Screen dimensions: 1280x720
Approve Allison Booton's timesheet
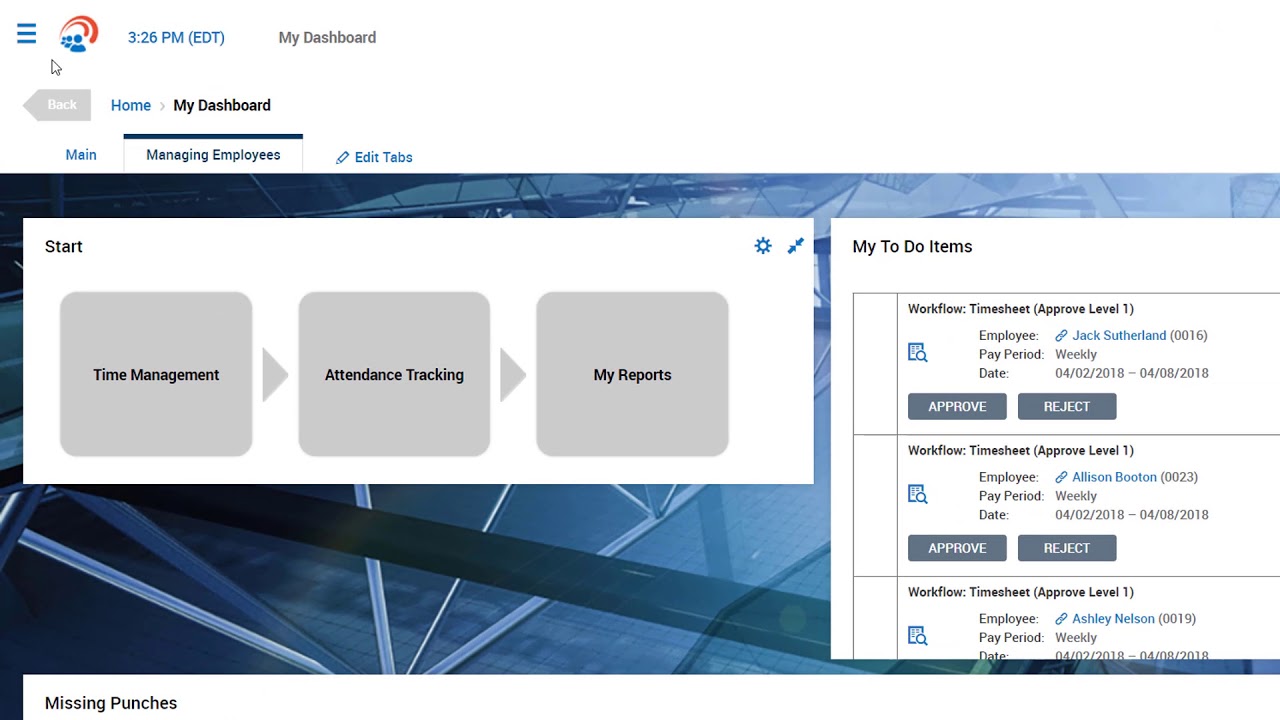tap(957, 548)
